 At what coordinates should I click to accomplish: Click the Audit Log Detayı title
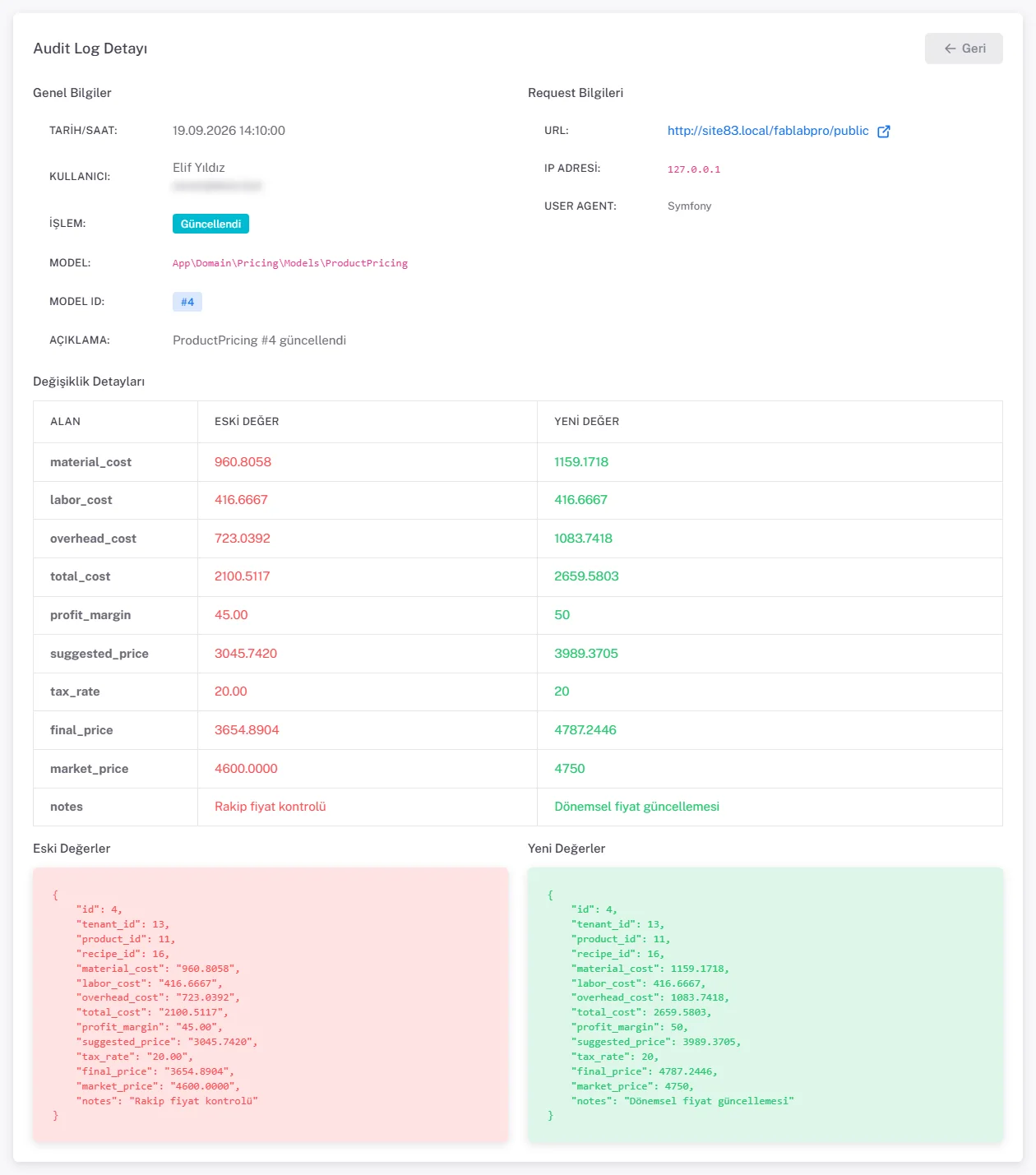pyautogui.click(x=90, y=49)
